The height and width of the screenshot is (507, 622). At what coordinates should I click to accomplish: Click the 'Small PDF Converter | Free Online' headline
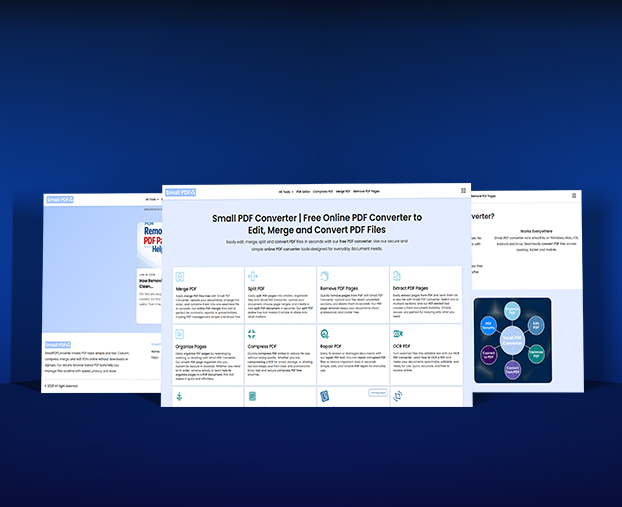click(317, 224)
